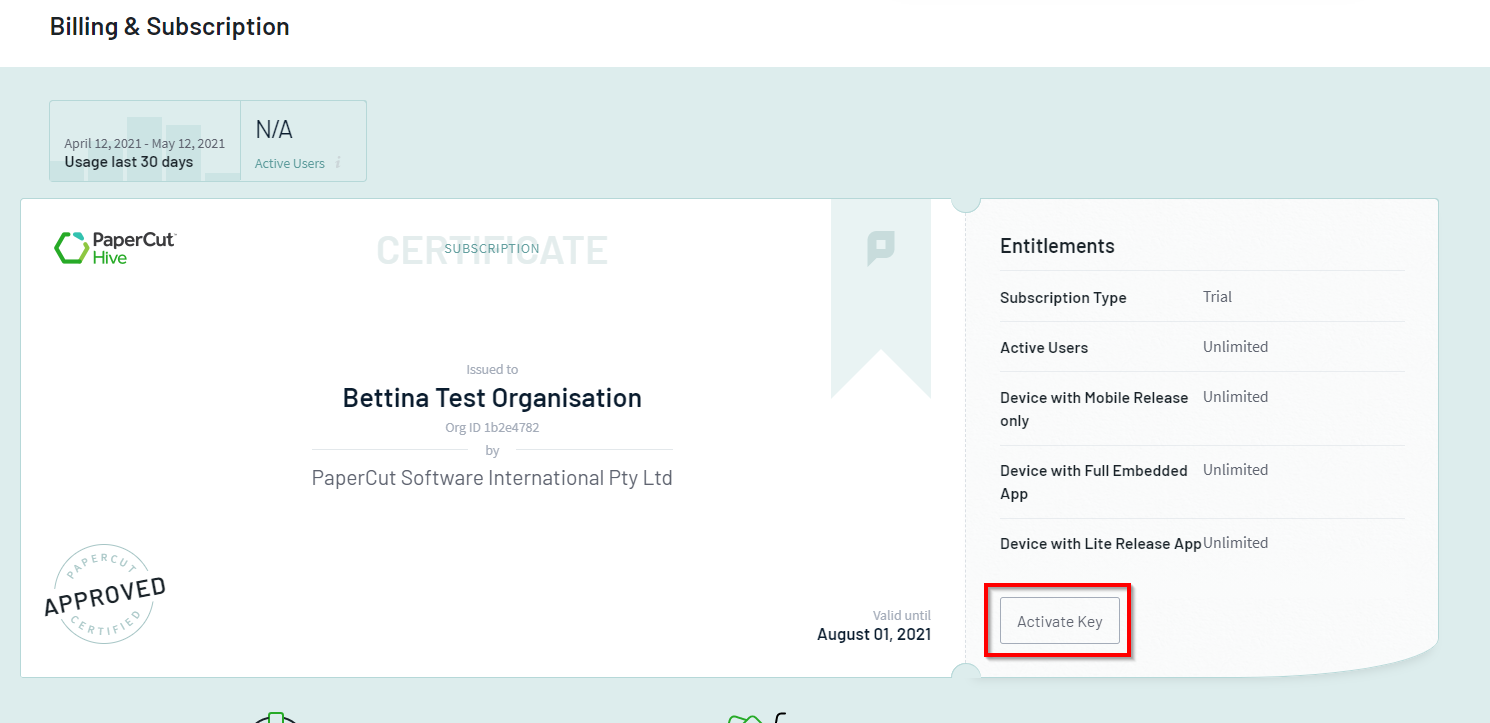Click the Subscription Type label
The width and height of the screenshot is (1490, 723).
(x=1063, y=298)
